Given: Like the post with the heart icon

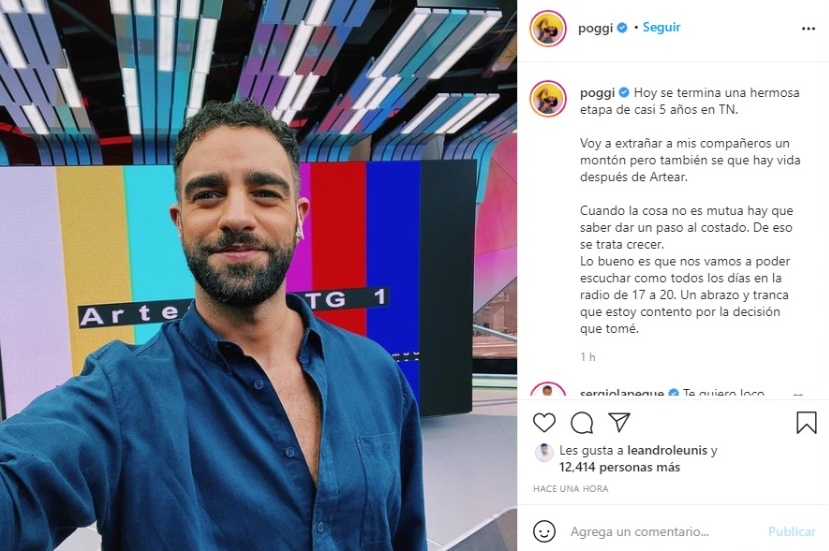Looking at the screenshot, I should 544,423.
